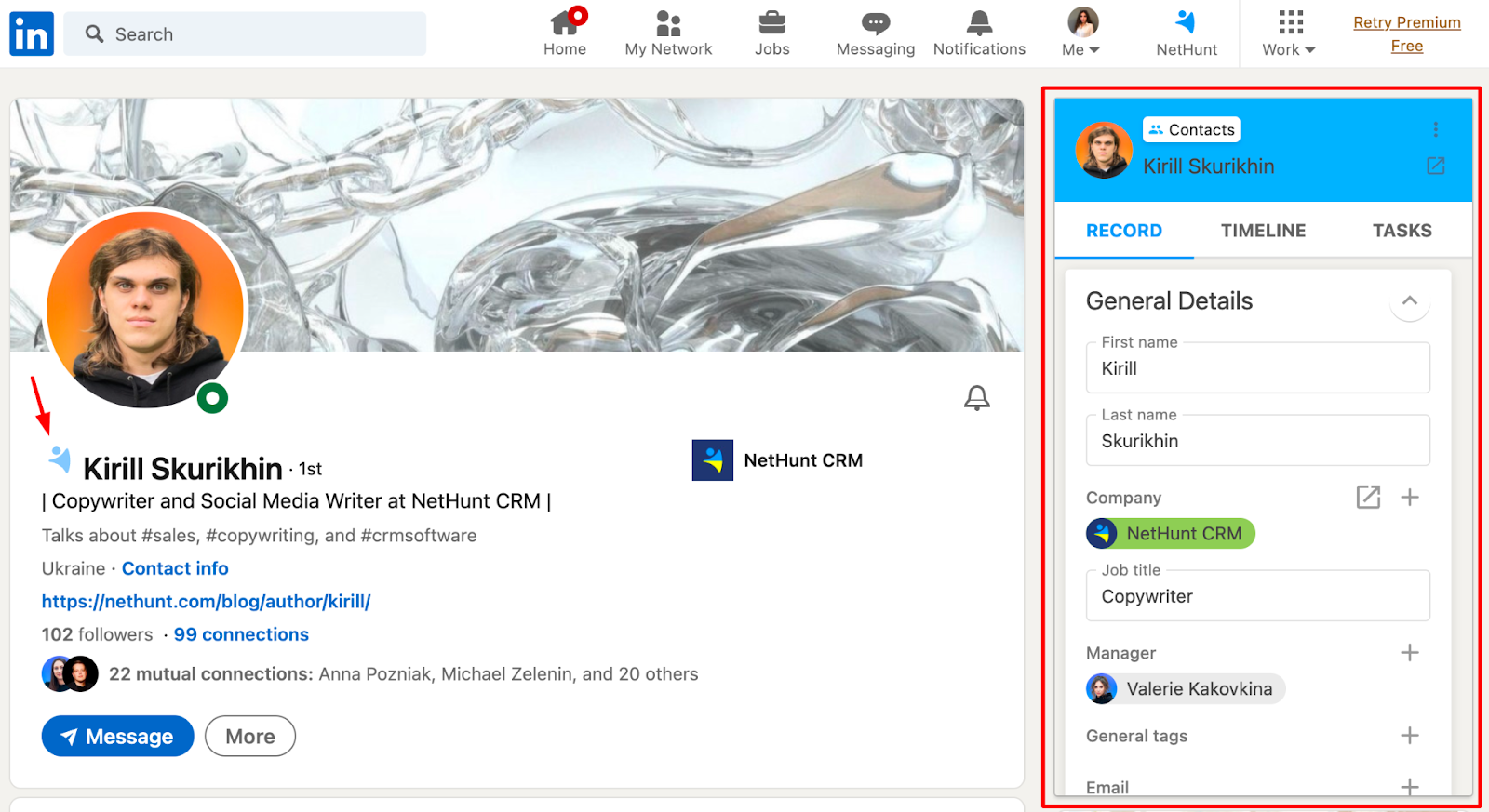
Task: Send a Message to Kirill
Action: [x=117, y=736]
